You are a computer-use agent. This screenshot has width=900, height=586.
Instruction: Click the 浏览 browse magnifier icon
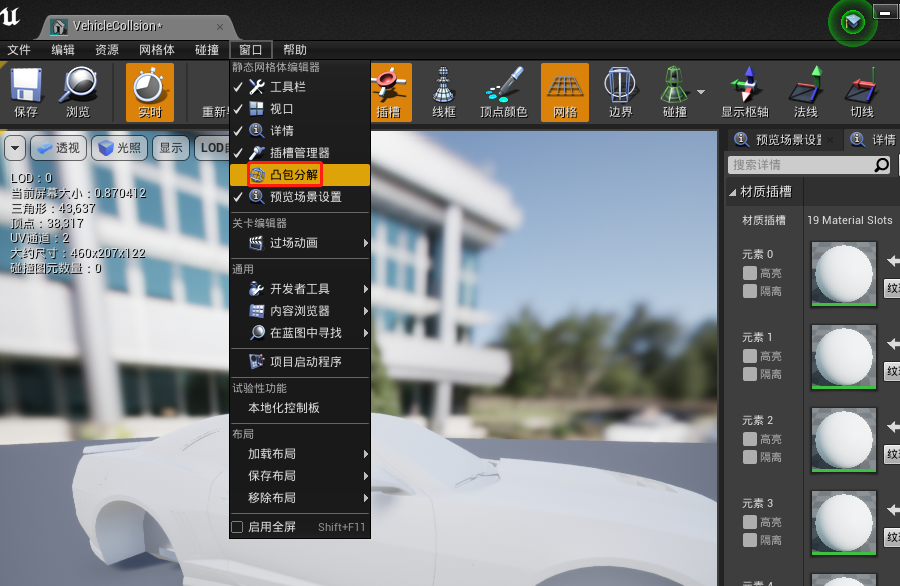pyautogui.click(x=78, y=92)
